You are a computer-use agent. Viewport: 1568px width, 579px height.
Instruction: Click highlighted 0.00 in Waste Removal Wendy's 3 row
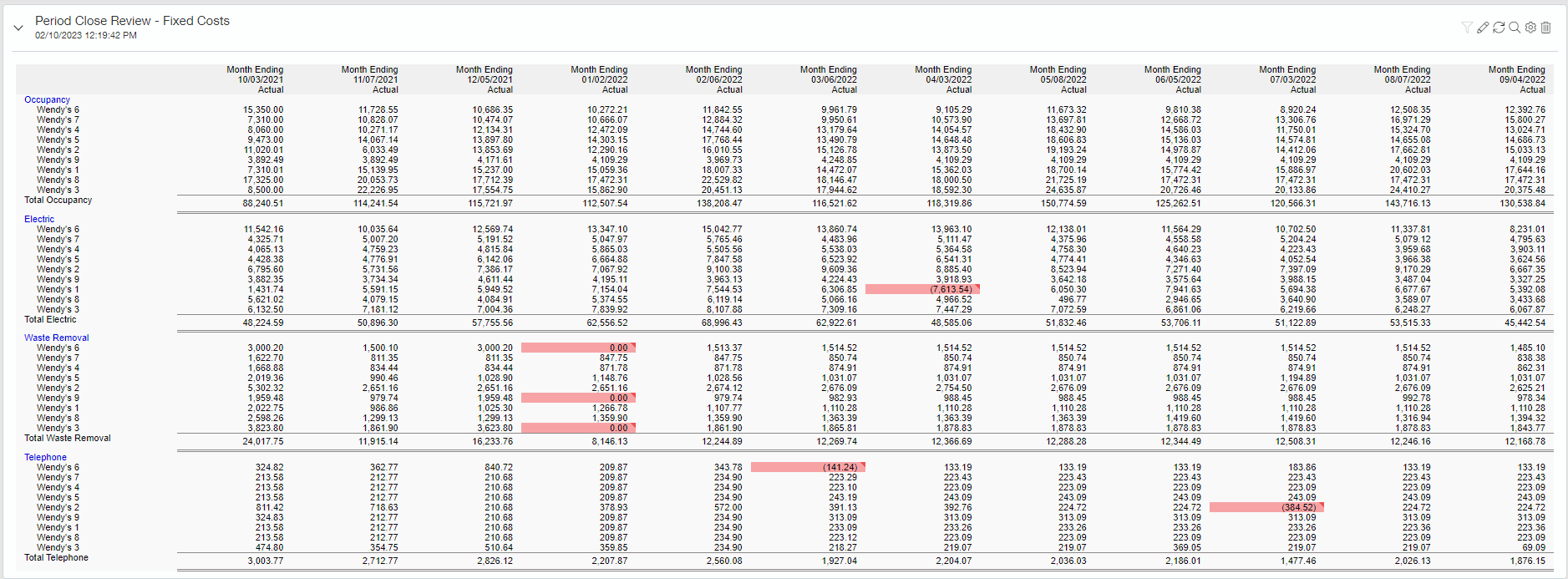(578, 428)
